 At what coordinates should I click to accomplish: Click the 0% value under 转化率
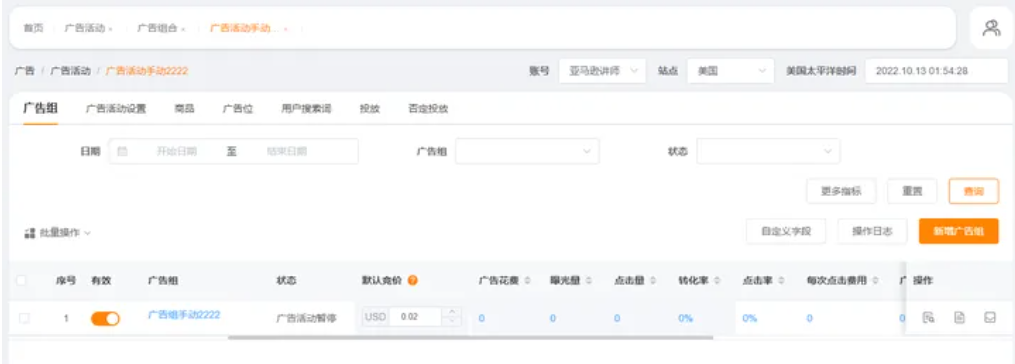click(686, 318)
